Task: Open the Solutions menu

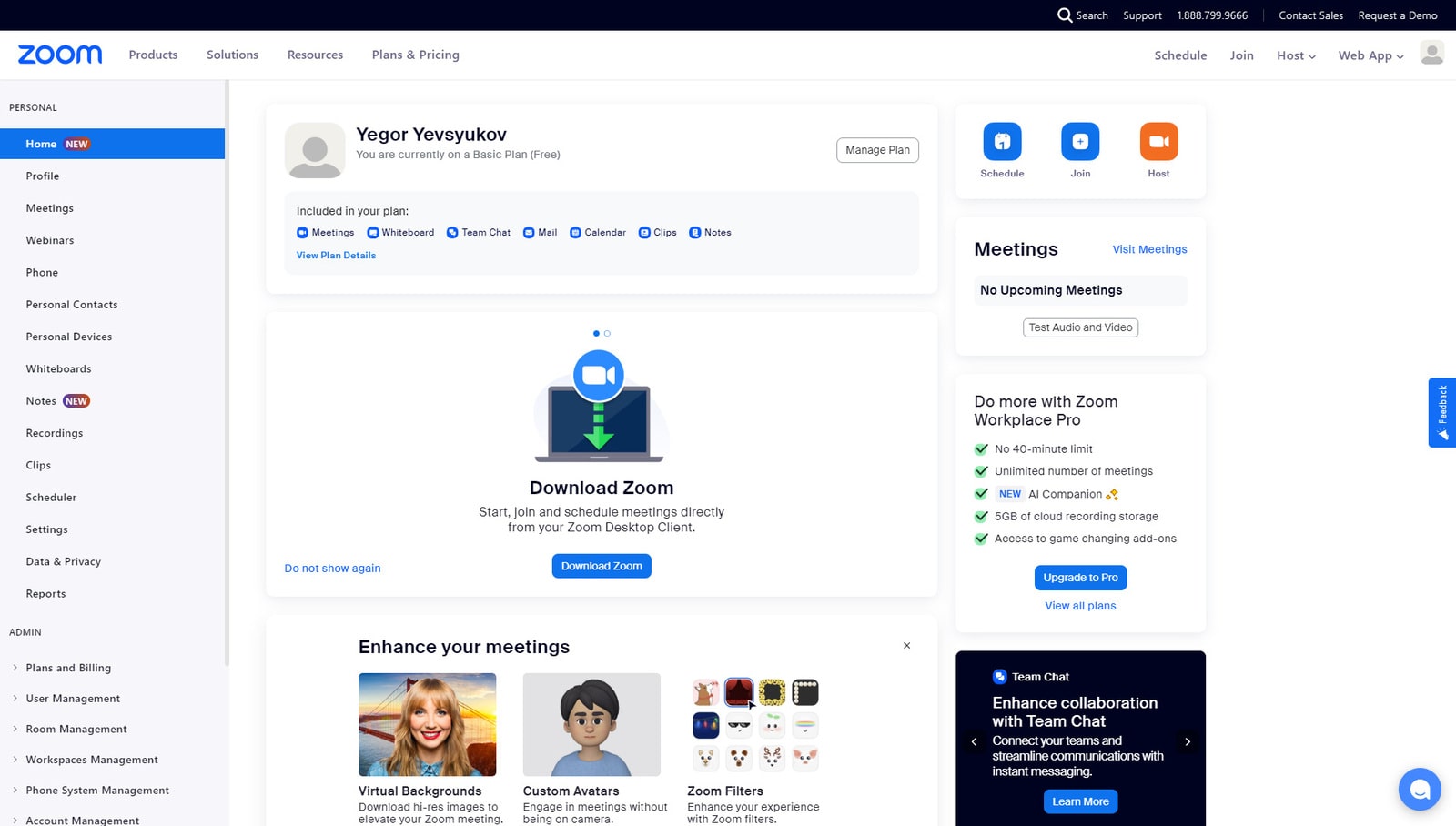Action: tap(232, 55)
